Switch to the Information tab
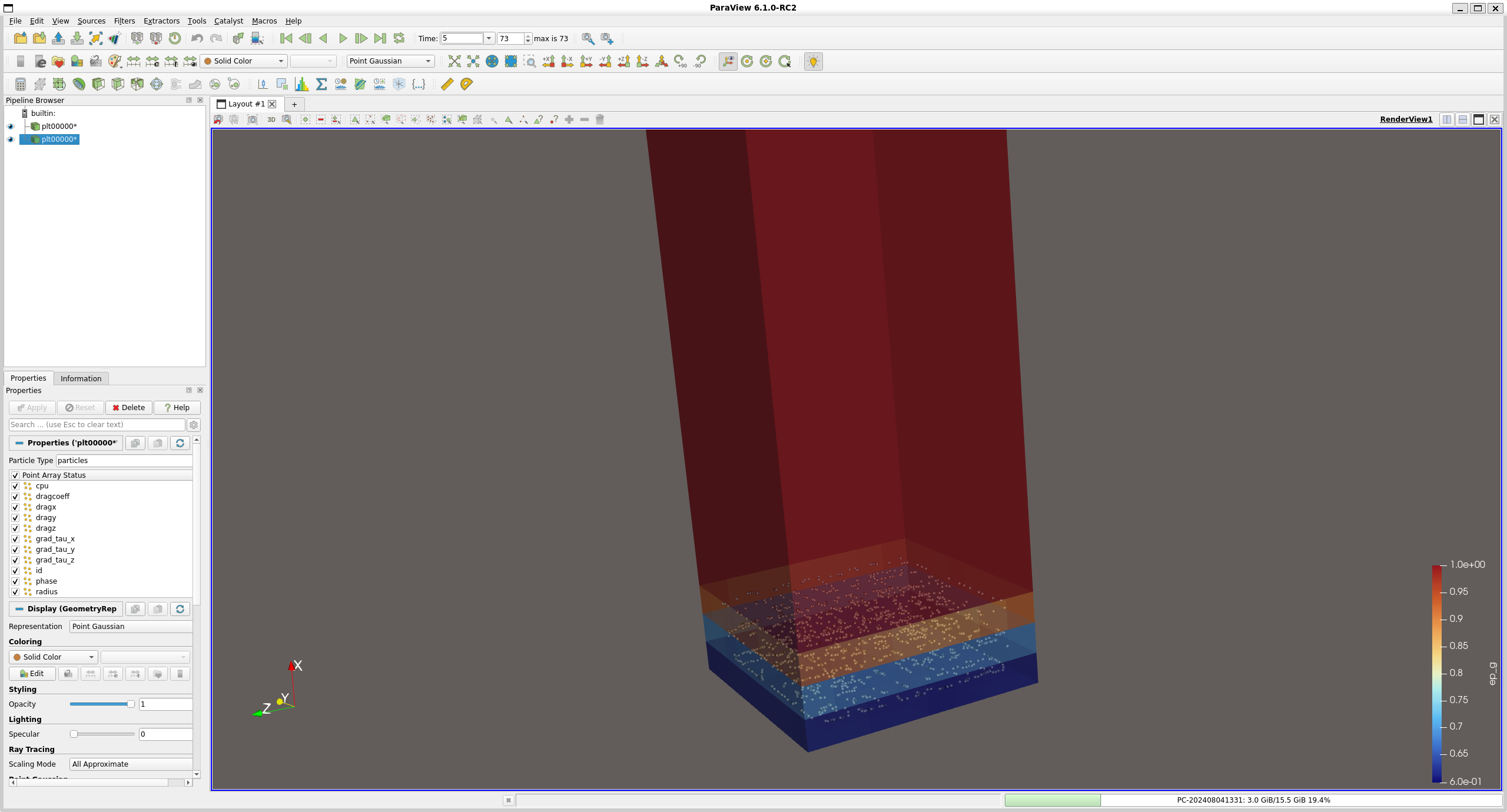1507x812 pixels. (x=81, y=378)
